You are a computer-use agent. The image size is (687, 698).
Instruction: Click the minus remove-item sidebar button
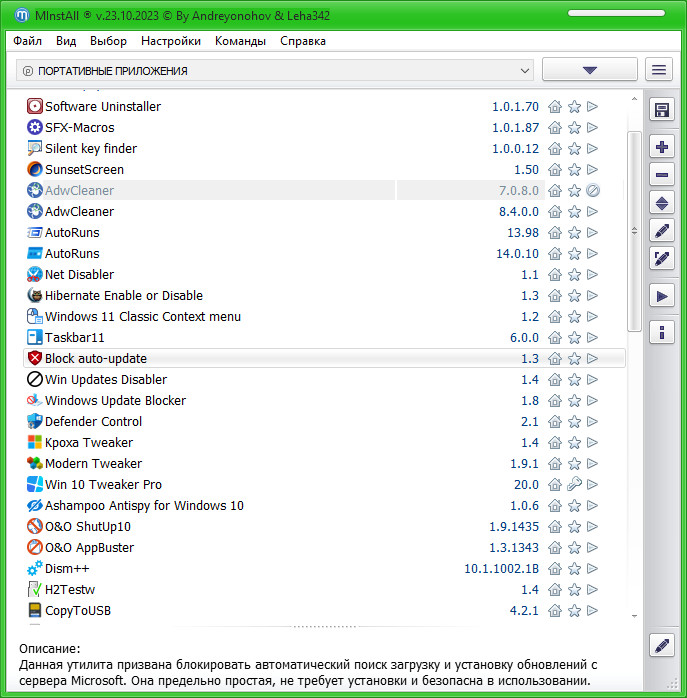pyautogui.click(x=661, y=175)
